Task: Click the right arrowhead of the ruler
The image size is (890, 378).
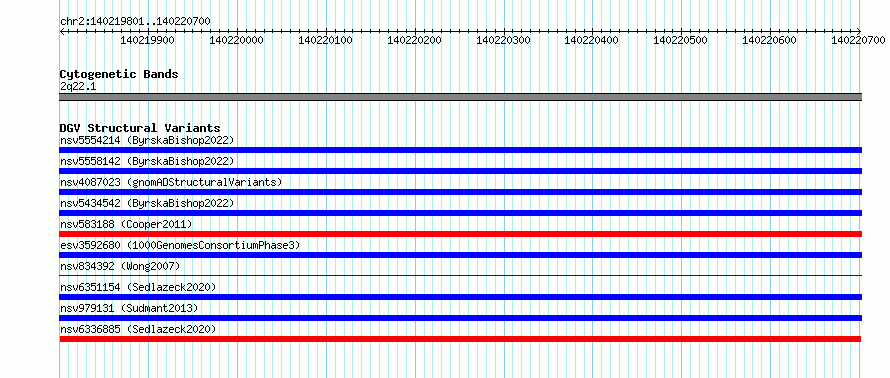Action: point(859,31)
